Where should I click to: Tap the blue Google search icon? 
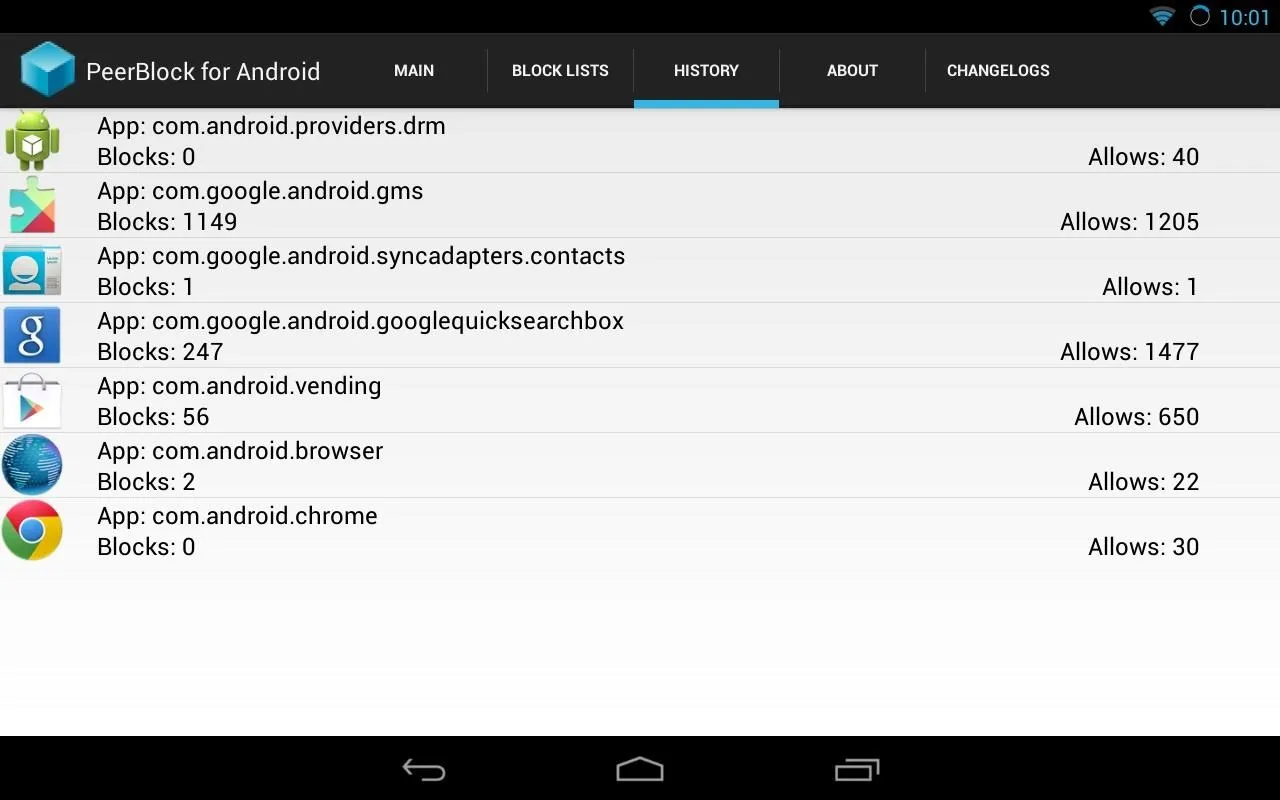click(x=32, y=335)
